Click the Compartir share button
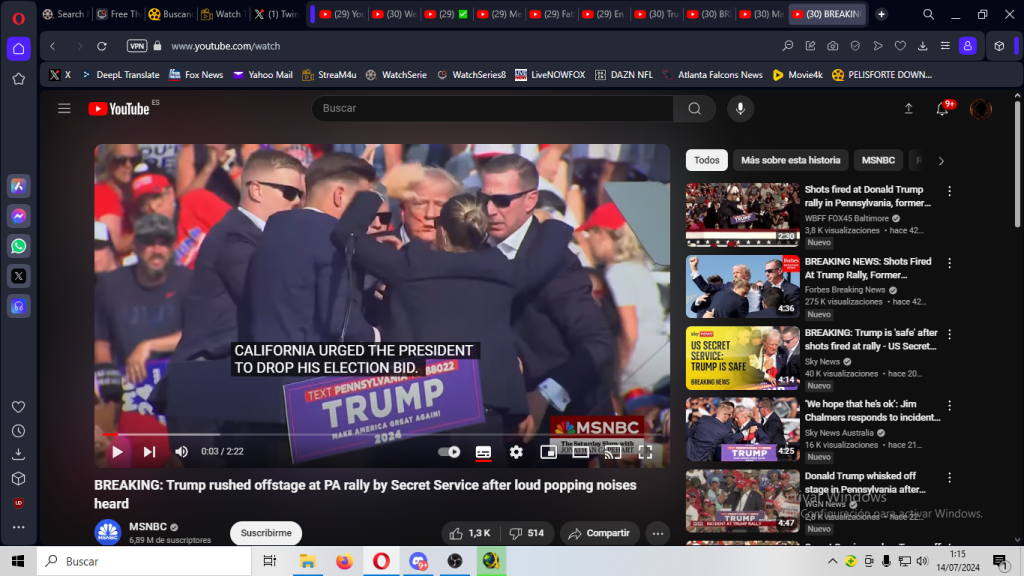 [599, 534]
